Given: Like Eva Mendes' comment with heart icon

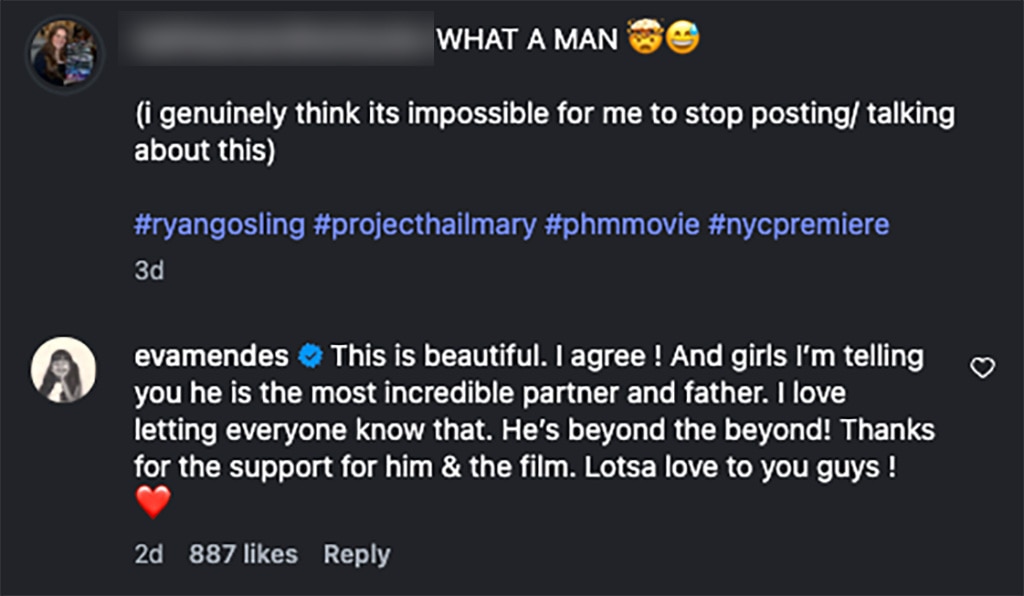Looking at the screenshot, I should coord(983,369).
